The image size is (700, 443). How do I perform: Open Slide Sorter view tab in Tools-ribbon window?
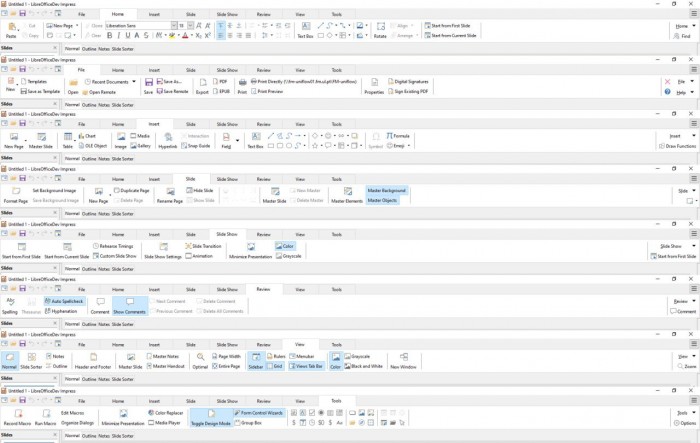pyautogui.click(x=123, y=435)
